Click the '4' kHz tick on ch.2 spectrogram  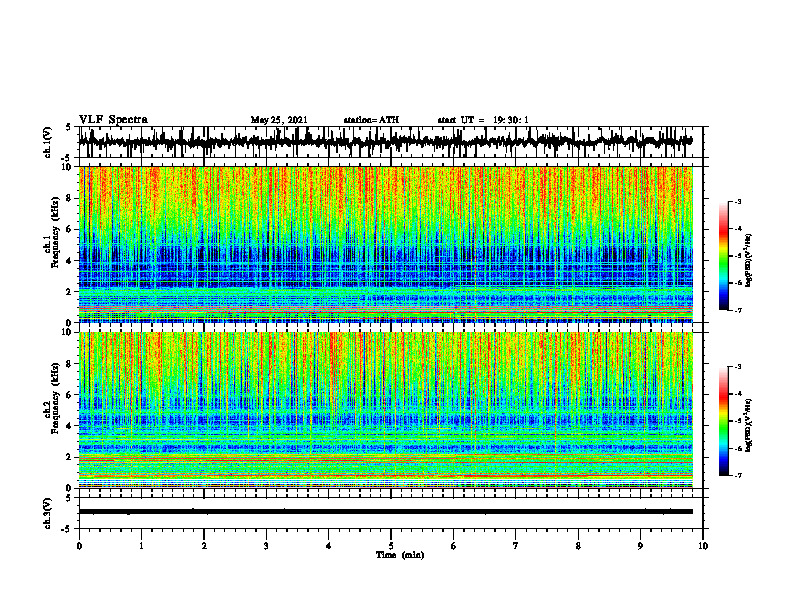point(69,426)
